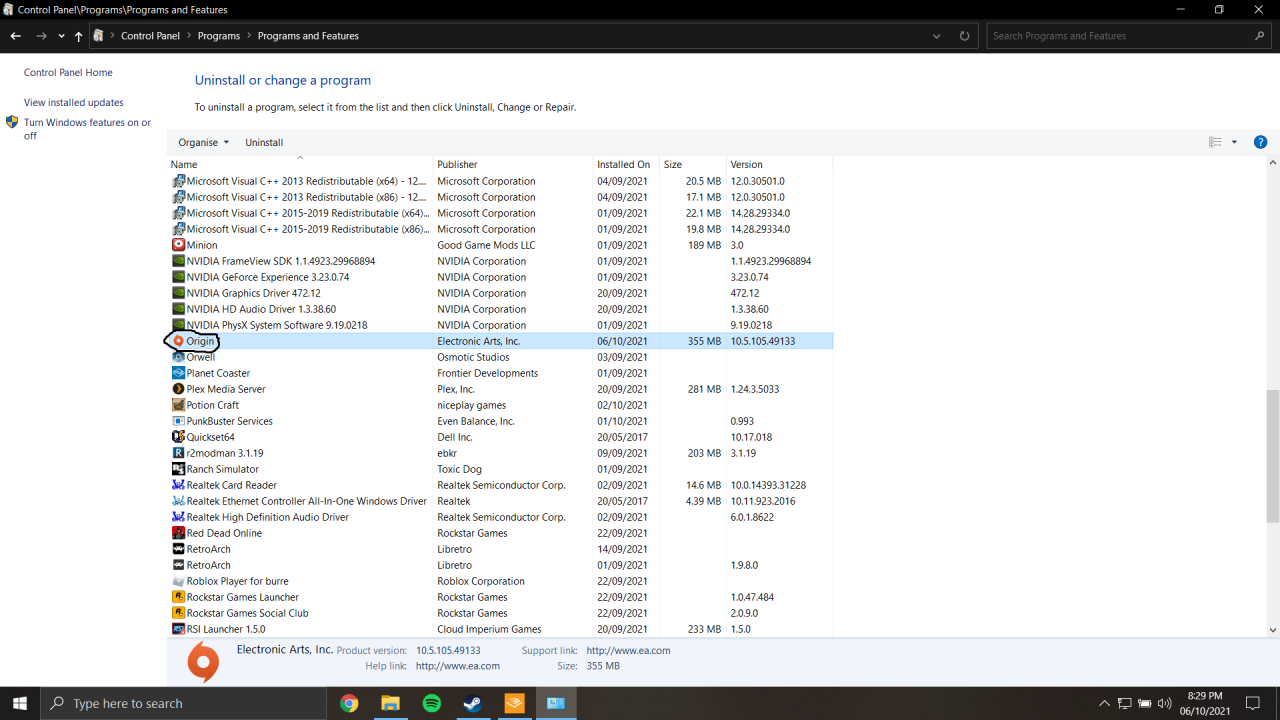Select the Rockstar Games Social Club icon
This screenshot has height=720, width=1280.
[x=178, y=613]
